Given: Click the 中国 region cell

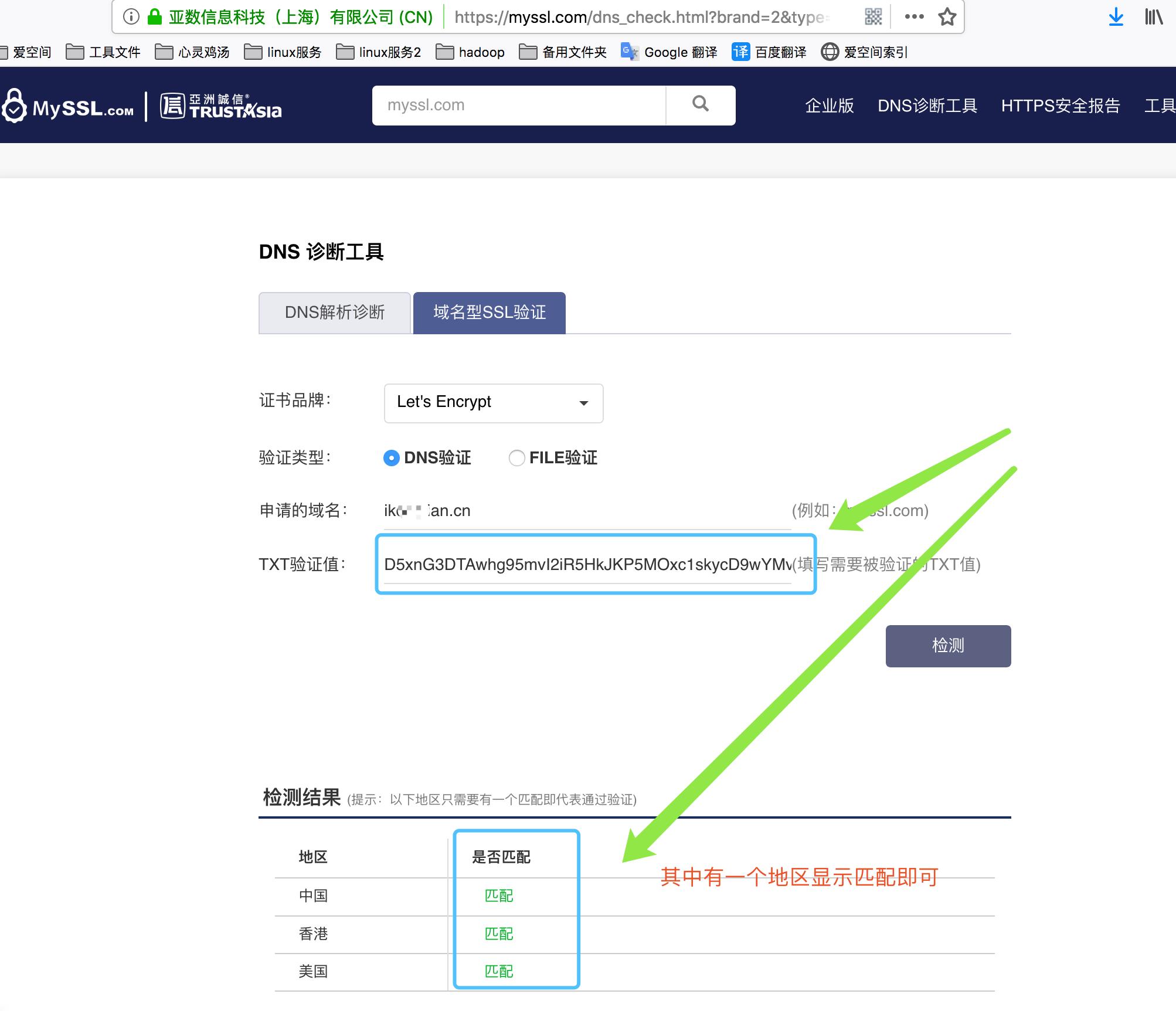Looking at the screenshot, I should [313, 895].
